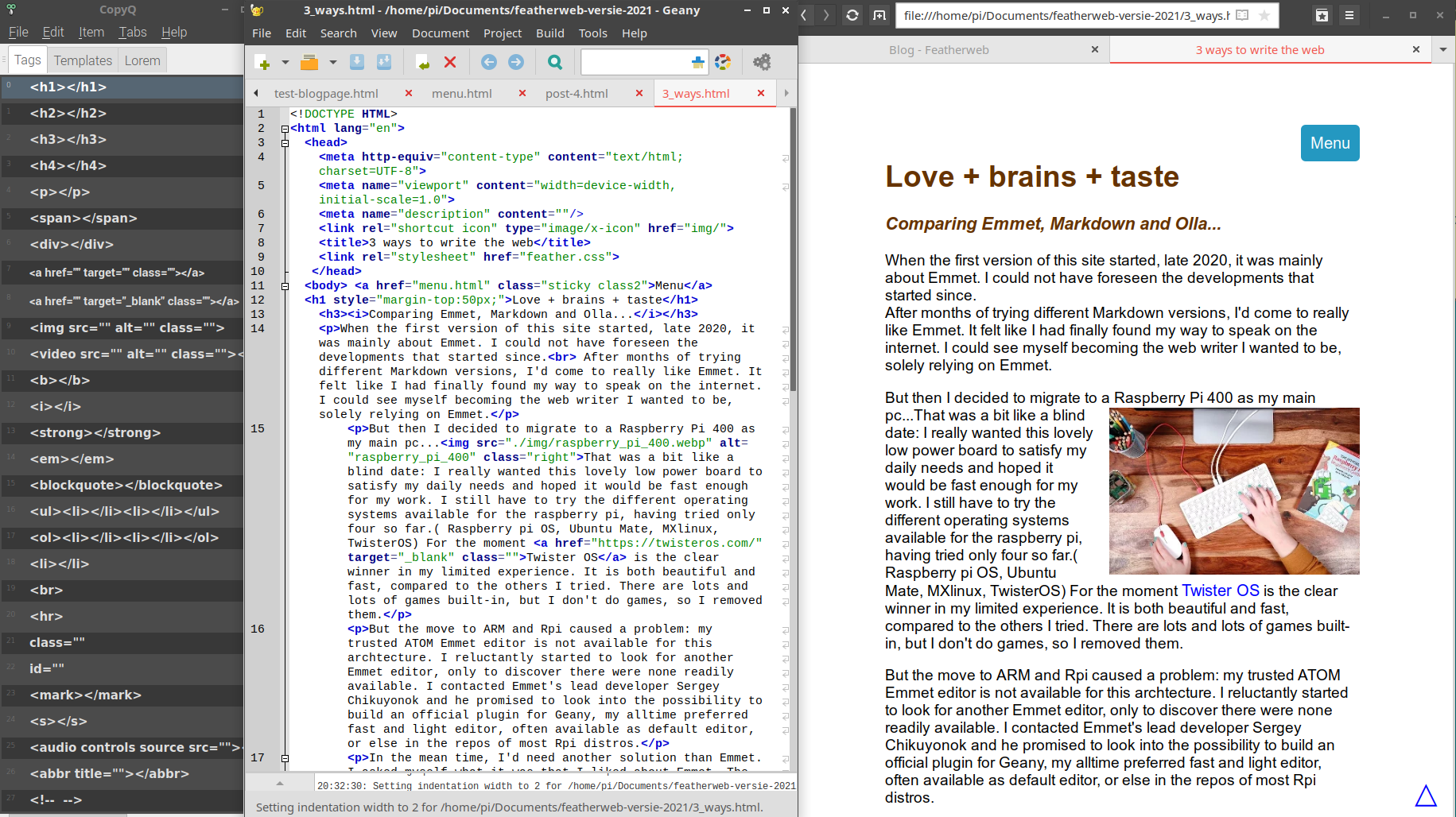Revert the file with the reload icon
The width and height of the screenshot is (1456, 817).
click(x=422, y=62)
